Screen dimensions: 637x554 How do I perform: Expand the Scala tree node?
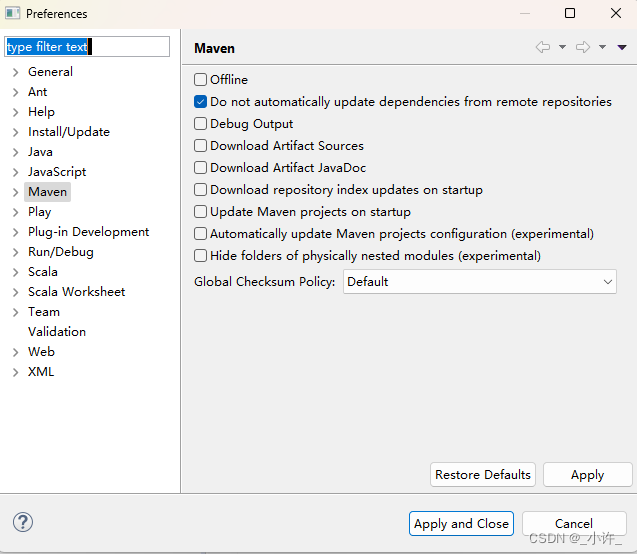pos(15,272)
